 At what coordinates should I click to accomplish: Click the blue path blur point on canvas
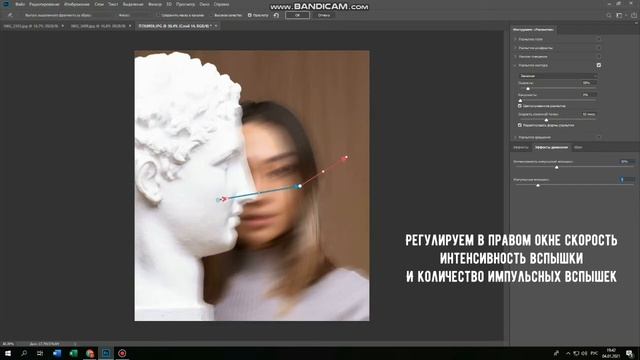299,186
